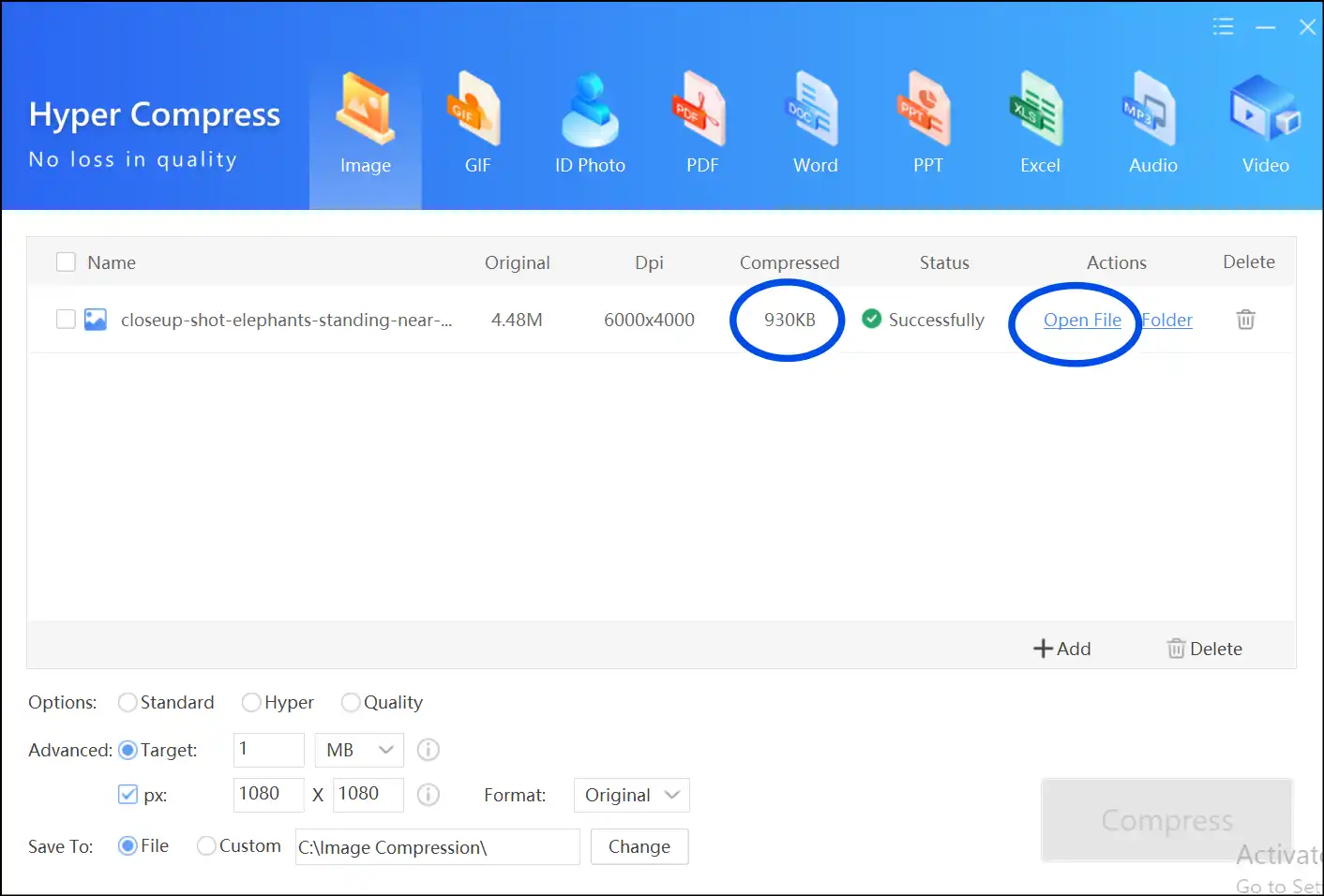The image size is (1324, 896).
Task: Click the Video camera icon
Action: click(1264, 109)
